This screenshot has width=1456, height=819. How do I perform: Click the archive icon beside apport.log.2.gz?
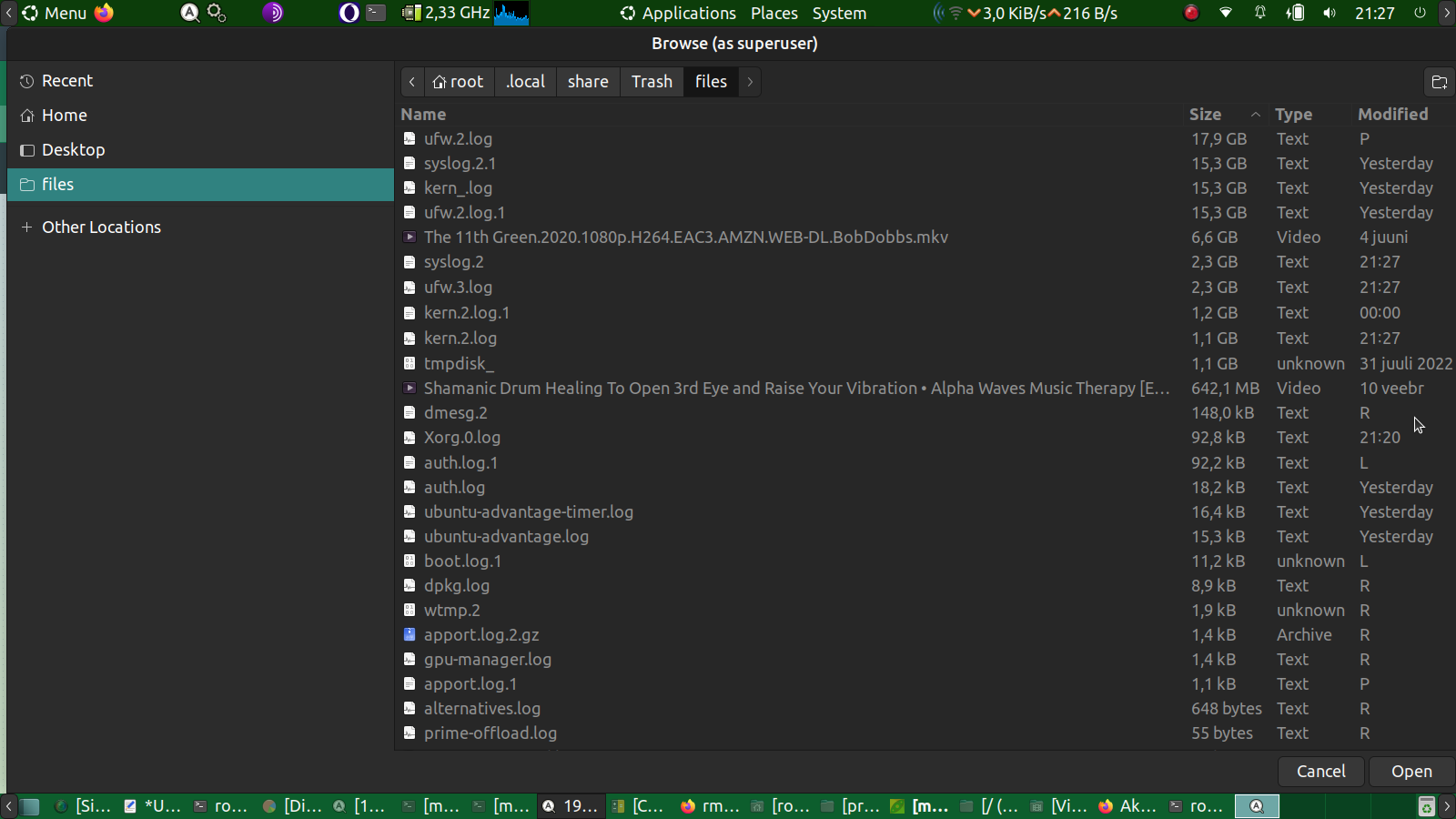point(409,634)
